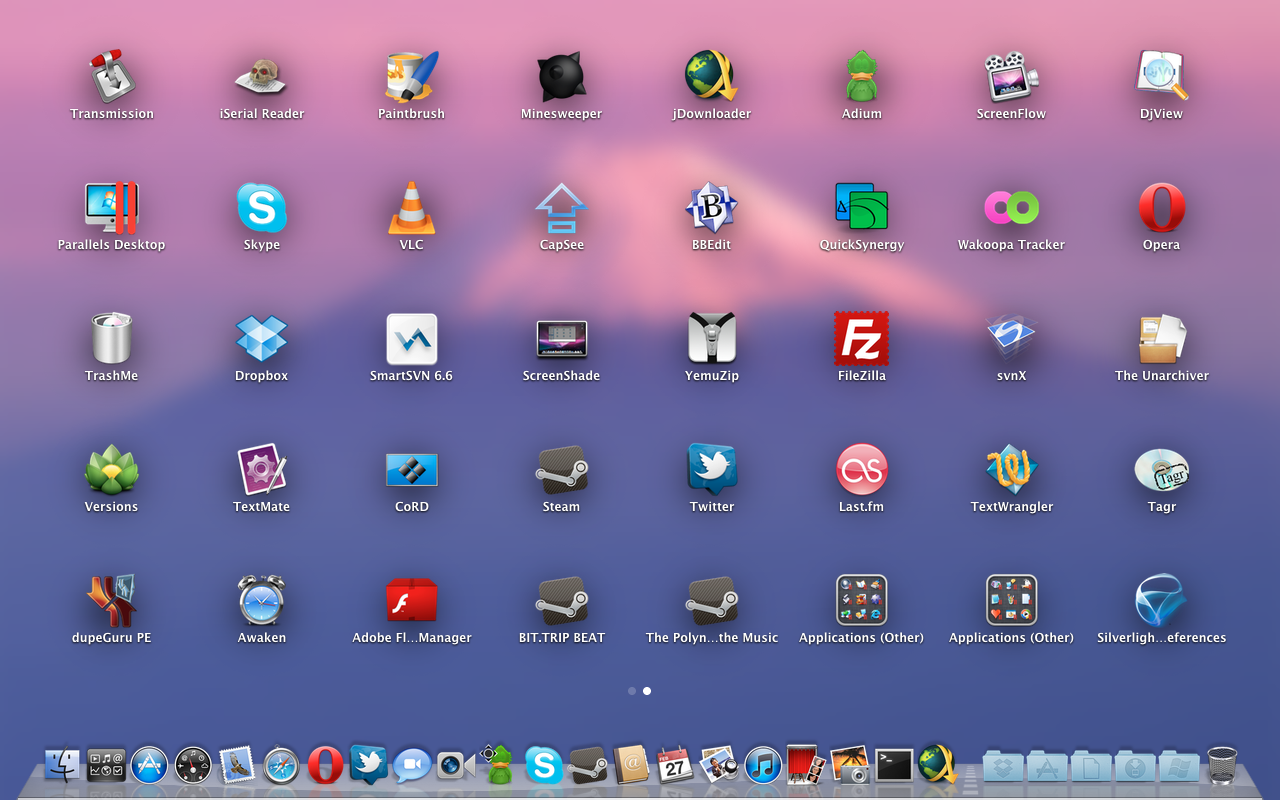Launch Adium from the Launchpad grid
1280x800 pixels.
click(x=862, y=77)
